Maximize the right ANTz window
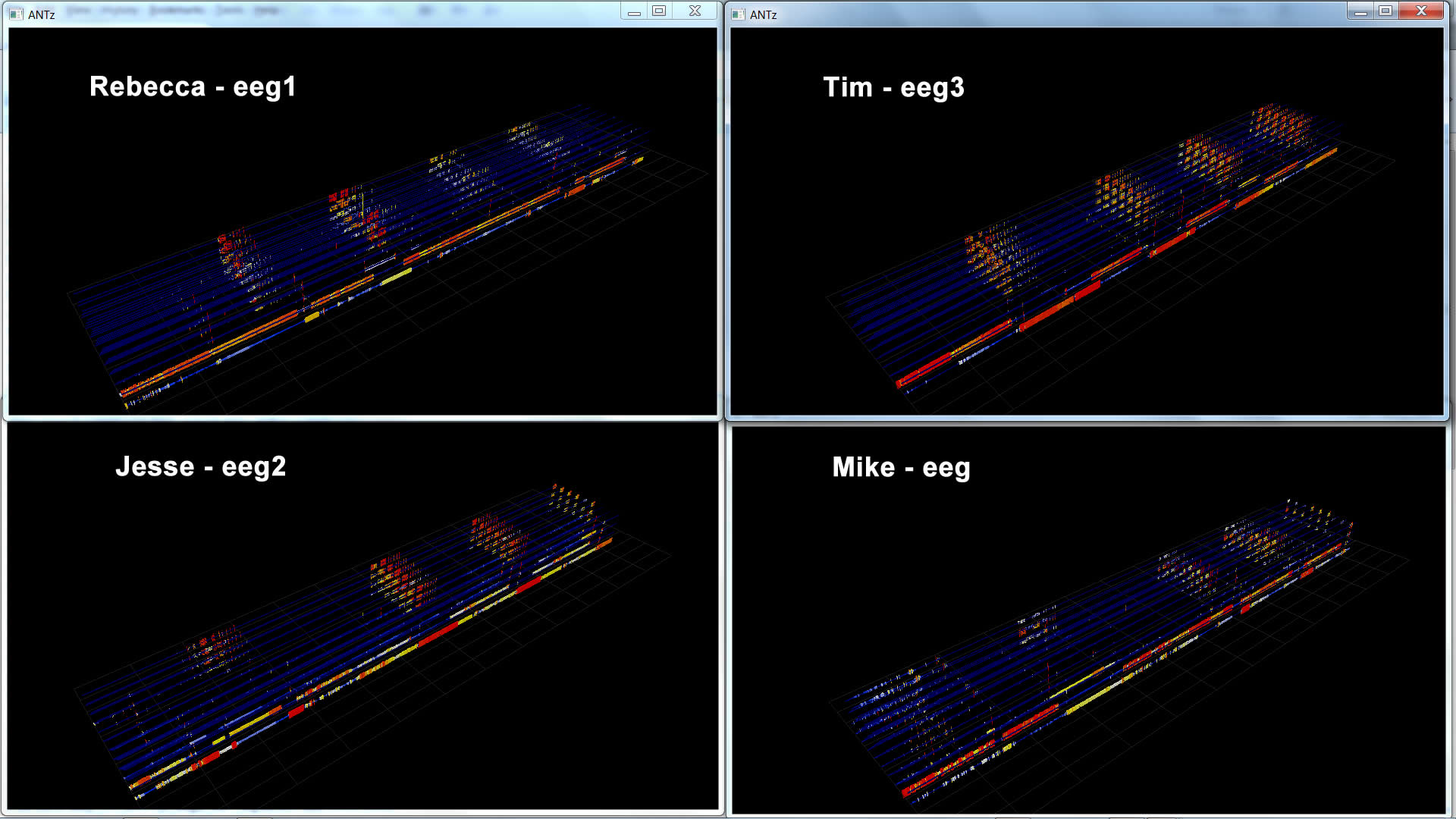This screenshot has height=819, width=1456. pyautogui.click(x=1385, y=11)
